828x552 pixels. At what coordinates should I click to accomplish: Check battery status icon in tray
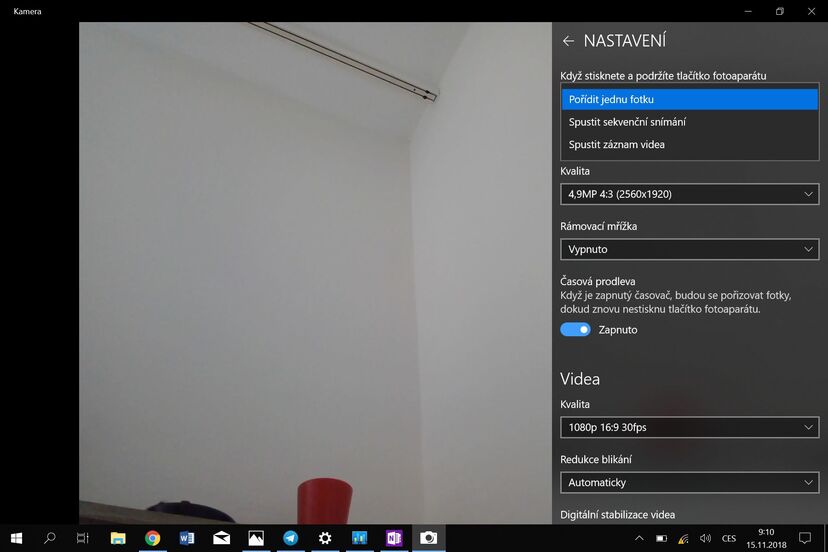coord(661,538)
